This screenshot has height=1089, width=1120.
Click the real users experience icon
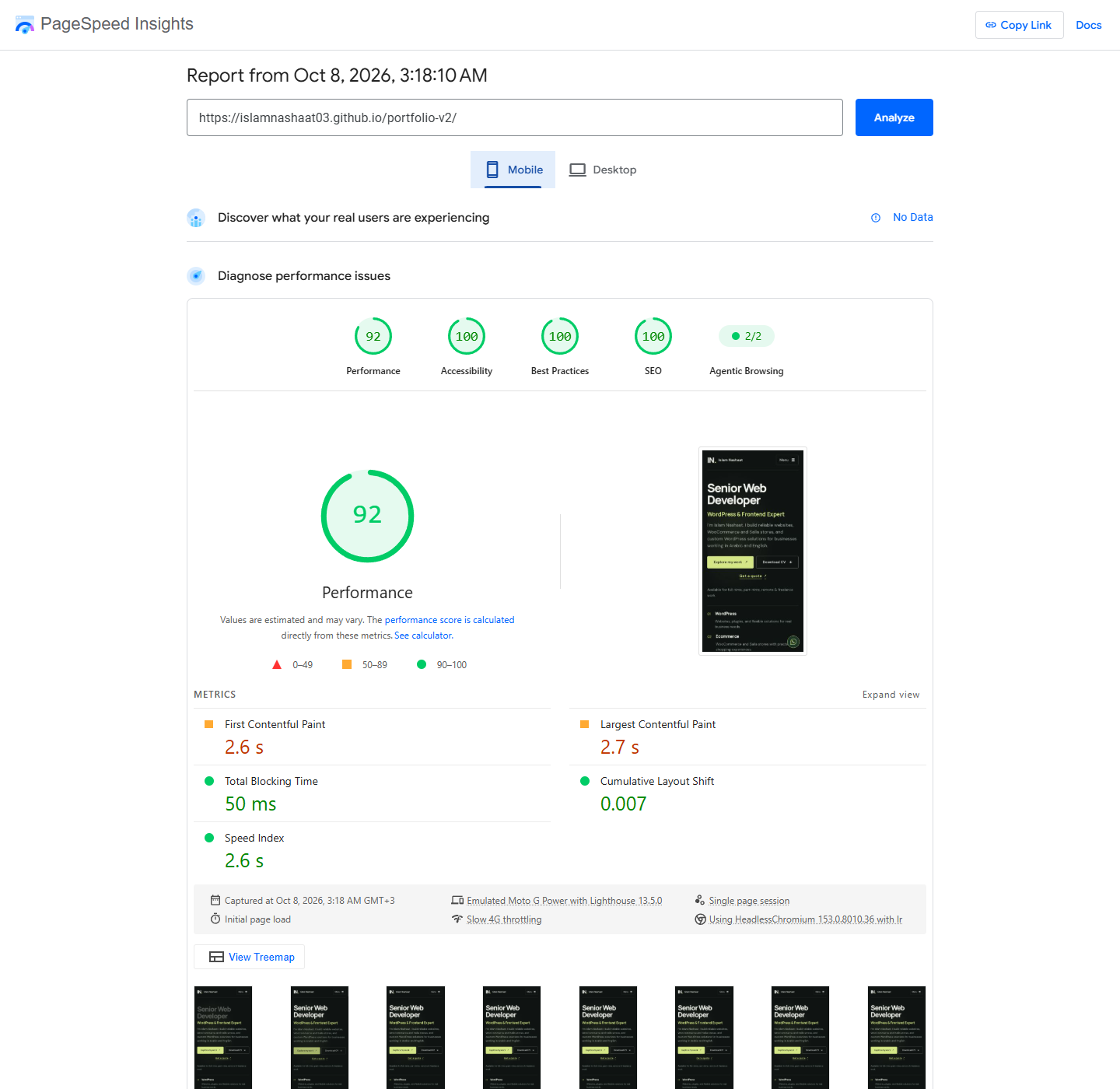click(196, 218)
